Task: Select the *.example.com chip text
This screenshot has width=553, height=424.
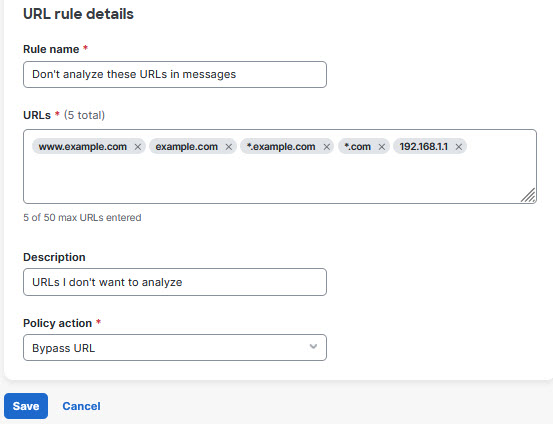Action: pyautogui.click(x=281, y=147)
